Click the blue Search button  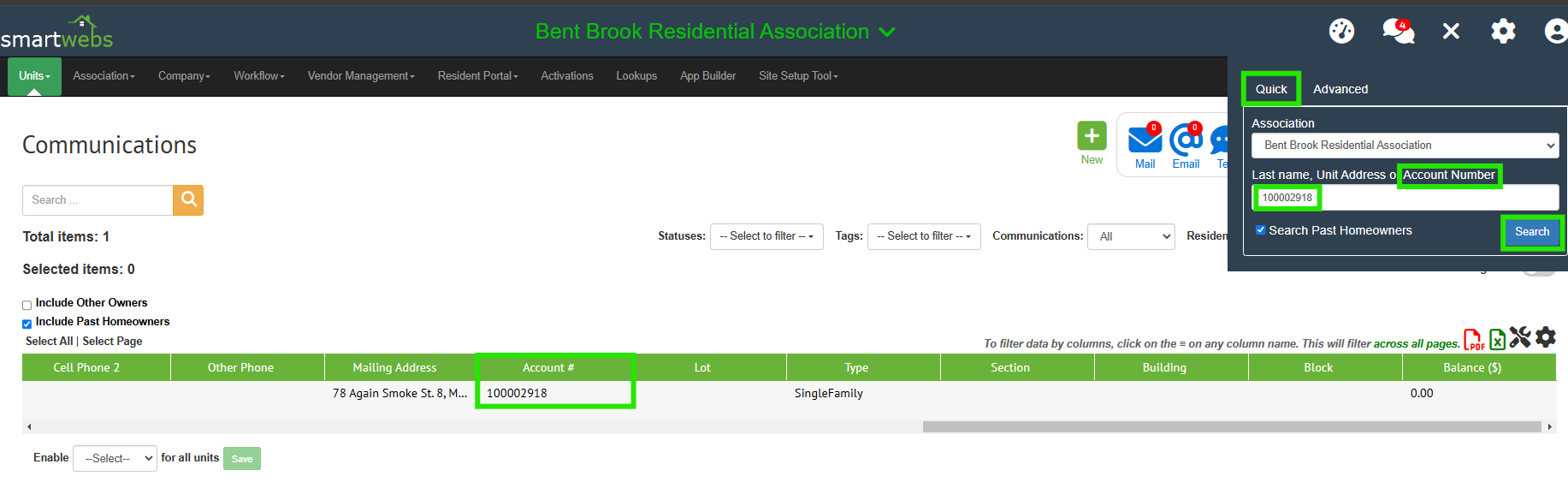click(1531, 232)
